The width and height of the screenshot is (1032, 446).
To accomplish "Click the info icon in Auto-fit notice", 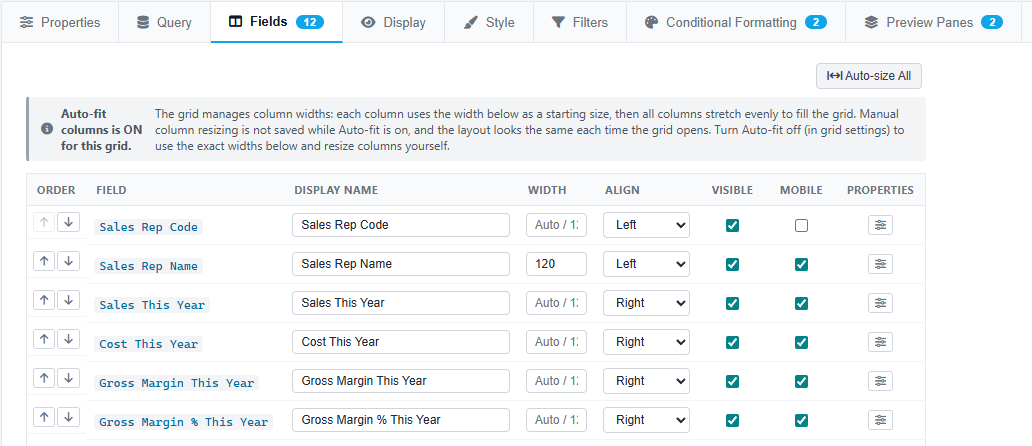I will 47,129.
